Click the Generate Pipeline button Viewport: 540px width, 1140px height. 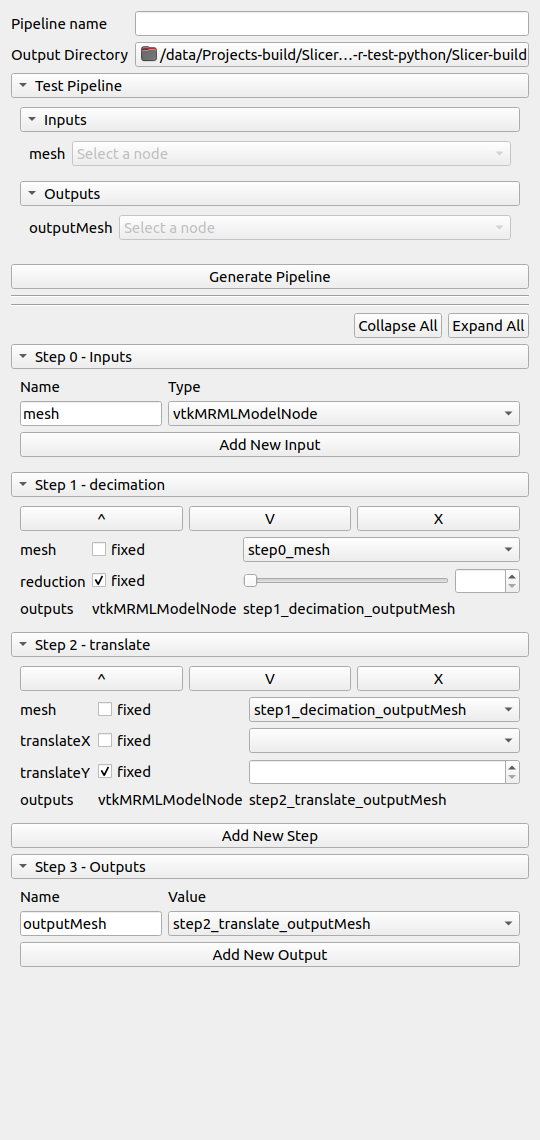click(x=270, y=277)
